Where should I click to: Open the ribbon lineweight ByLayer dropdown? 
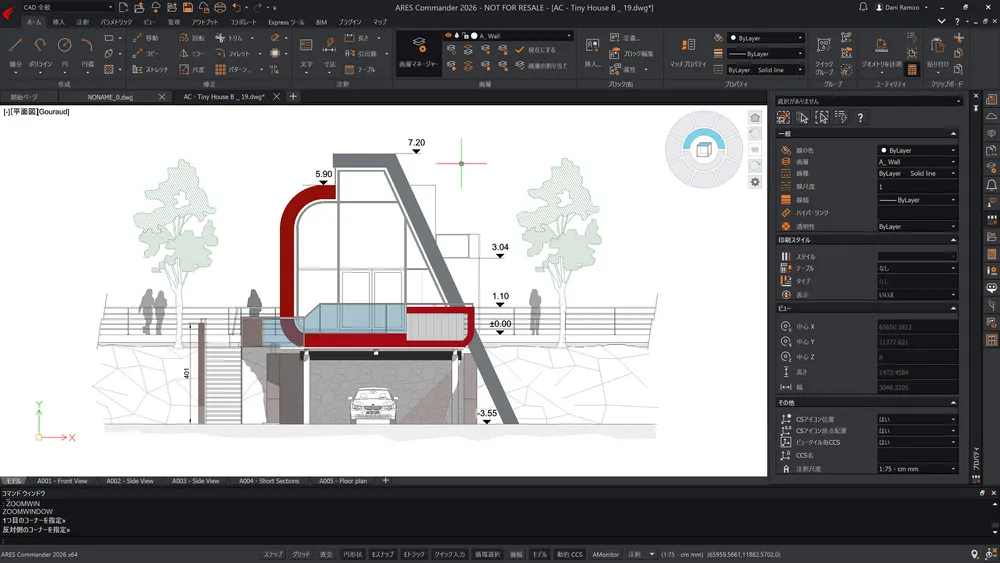[765, 54]
